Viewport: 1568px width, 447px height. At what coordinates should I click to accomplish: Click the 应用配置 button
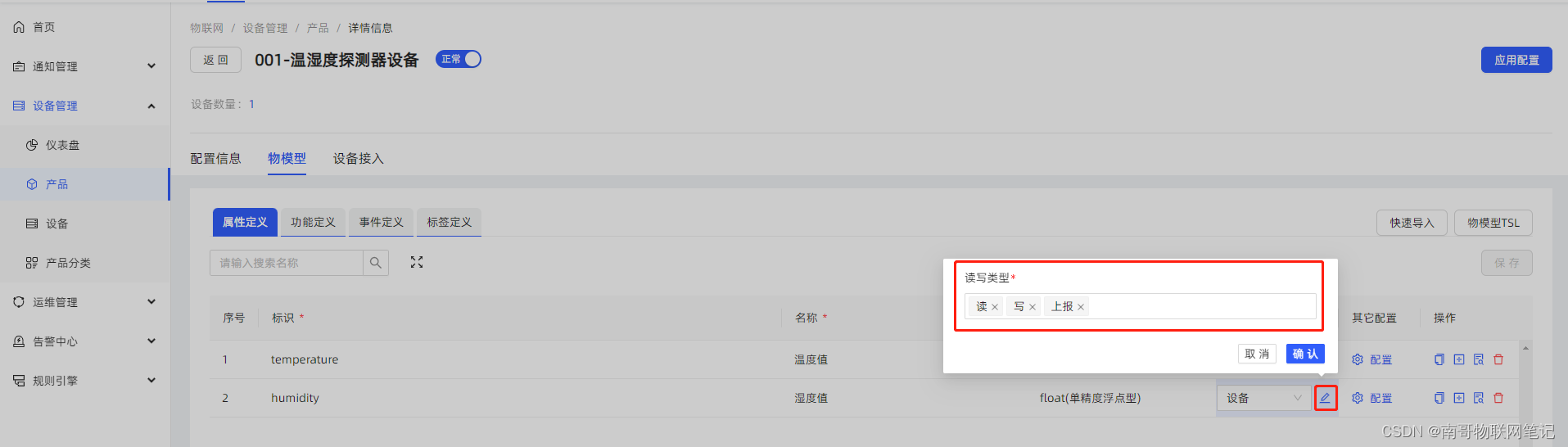[x=1516, y=60]
